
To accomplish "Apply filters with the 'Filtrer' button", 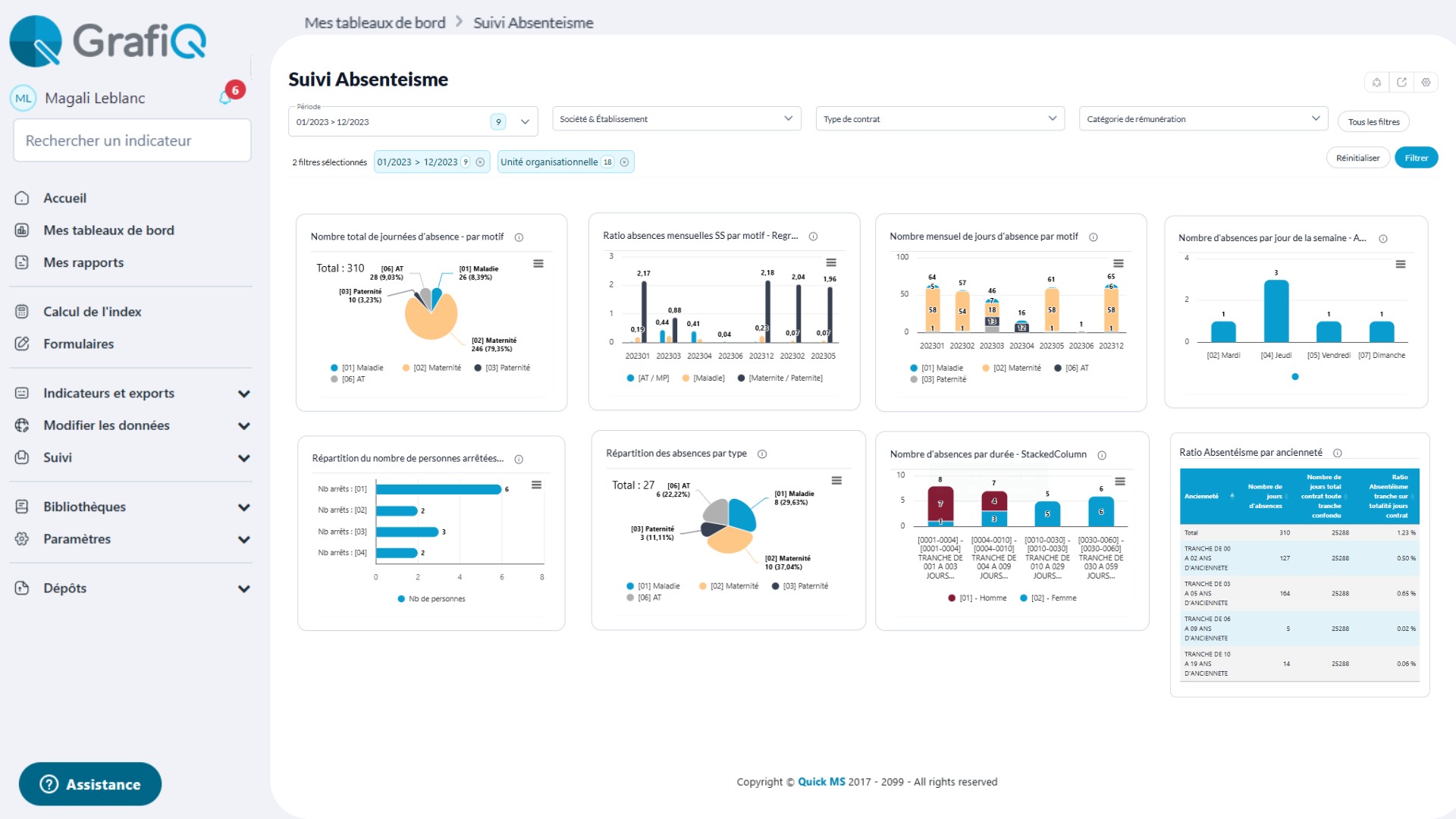I will click(1416, 158).
